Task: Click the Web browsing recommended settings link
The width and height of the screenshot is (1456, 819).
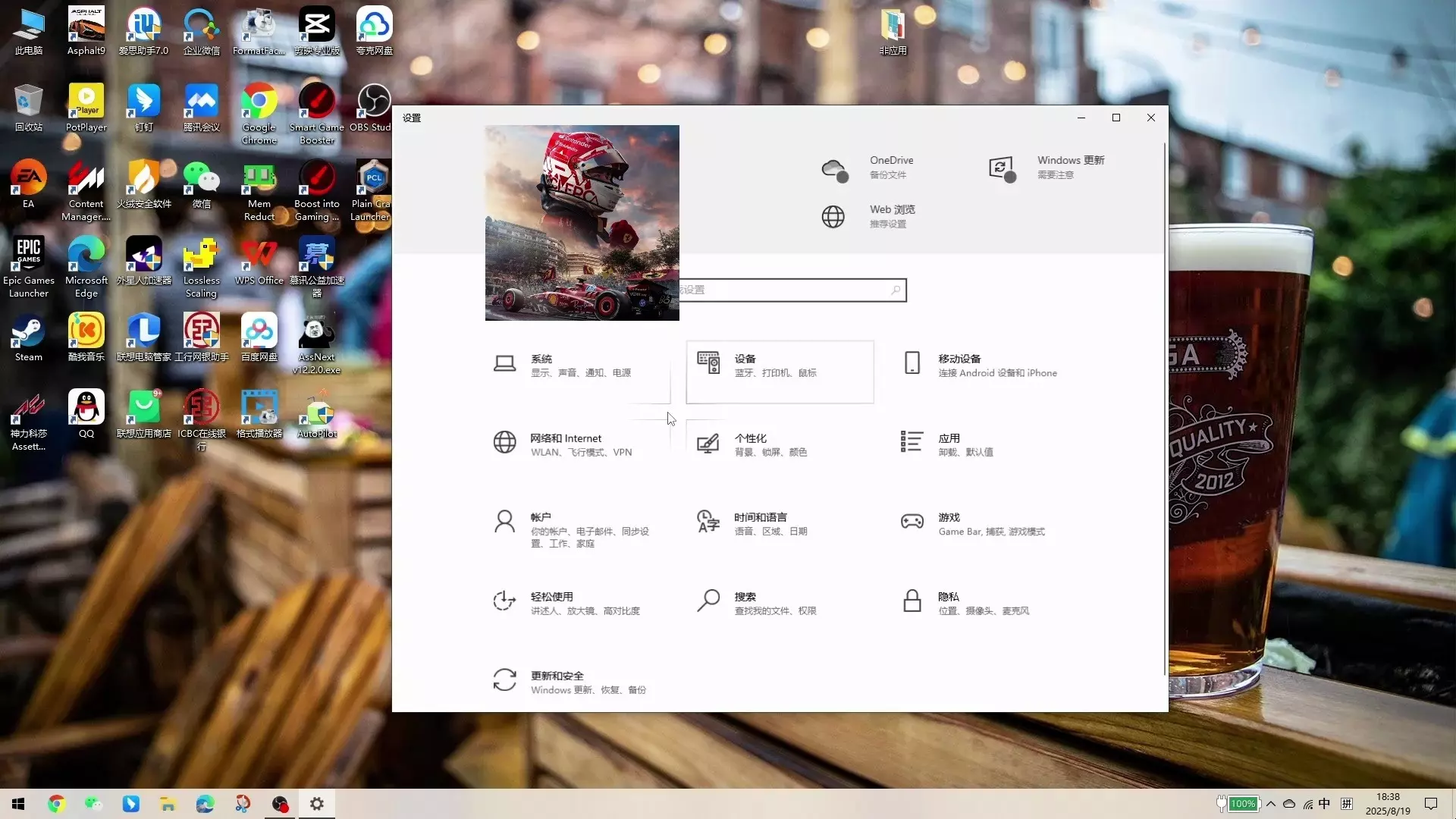Action: coord(891,216)
